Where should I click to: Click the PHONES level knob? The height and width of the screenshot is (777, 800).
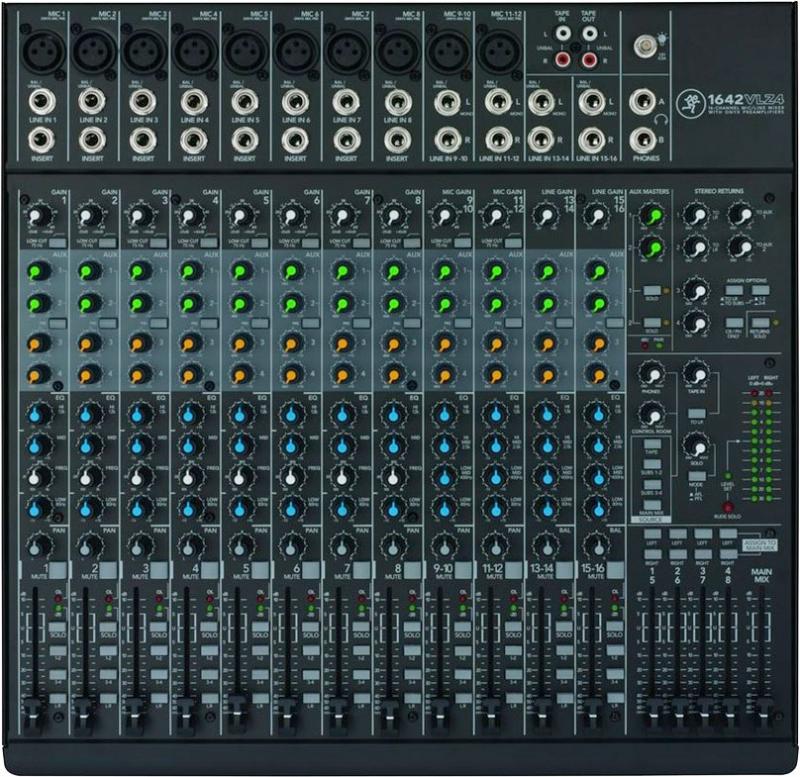[x=651, y=377]
